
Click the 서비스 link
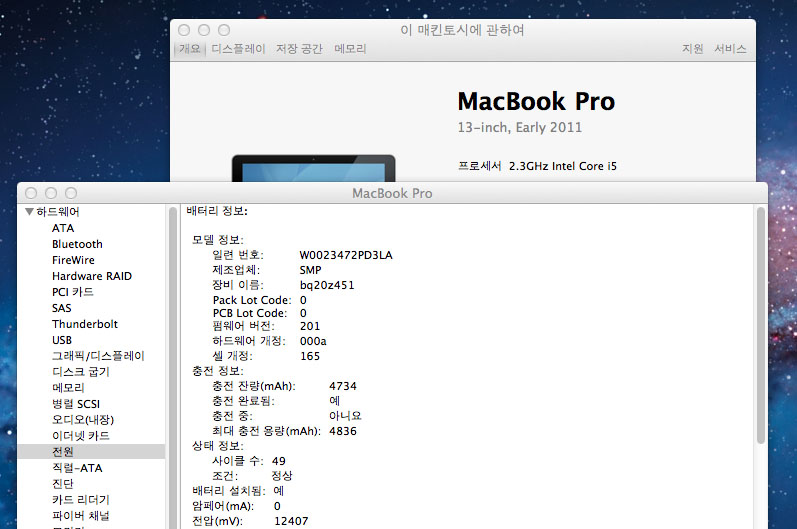click(730, 49)
